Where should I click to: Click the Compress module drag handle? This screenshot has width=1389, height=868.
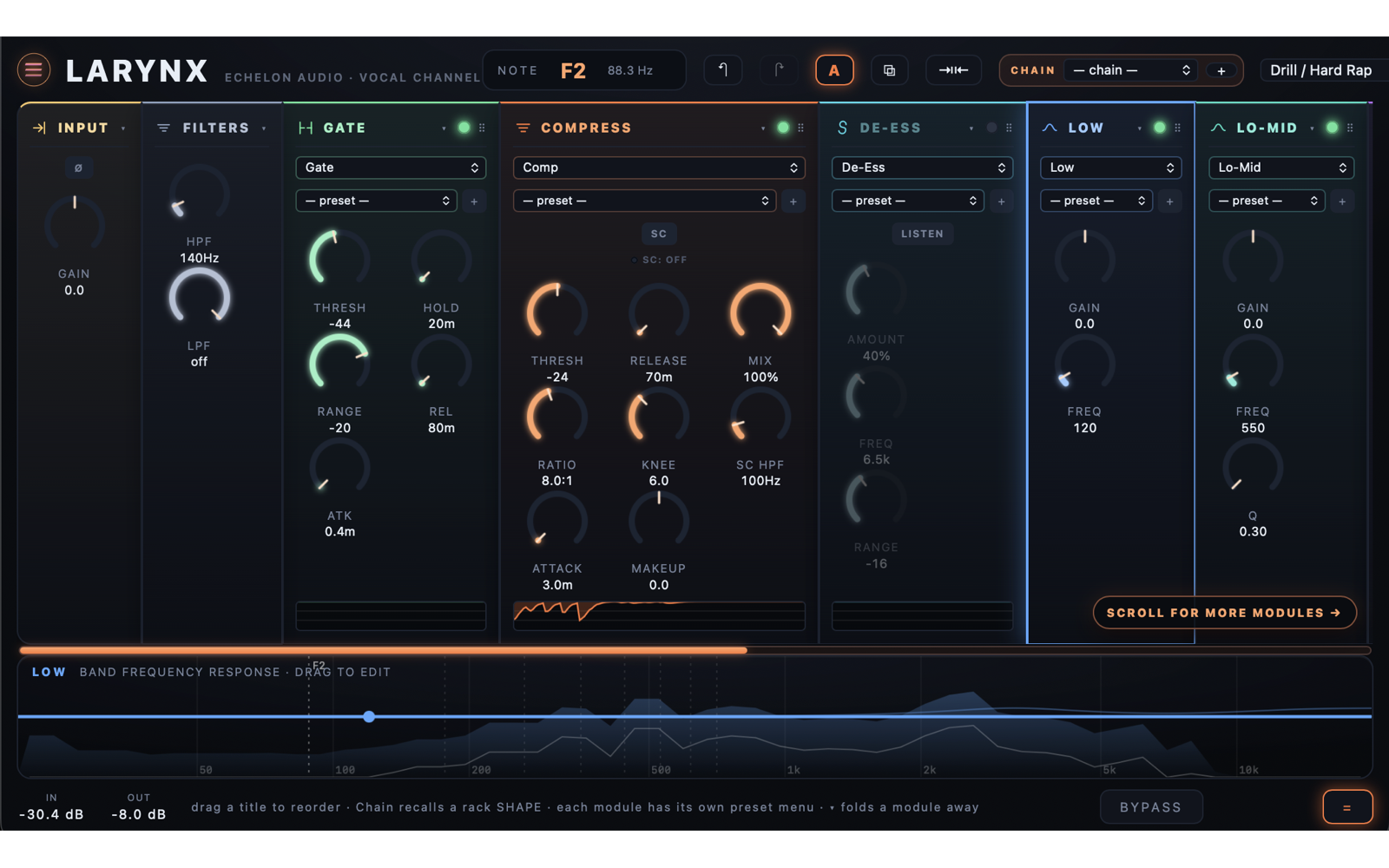800,128
